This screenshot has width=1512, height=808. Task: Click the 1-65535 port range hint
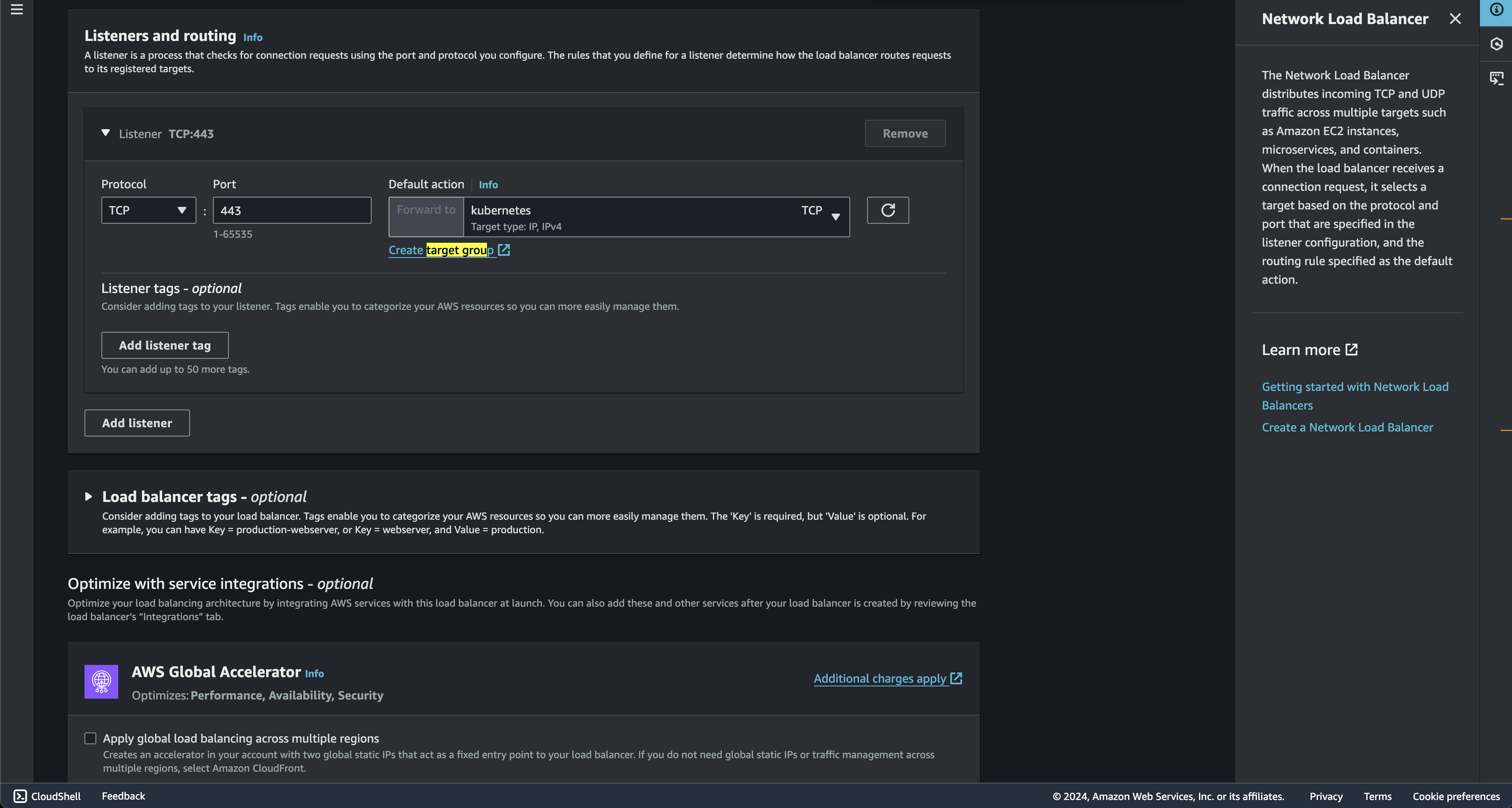[232, 234]
